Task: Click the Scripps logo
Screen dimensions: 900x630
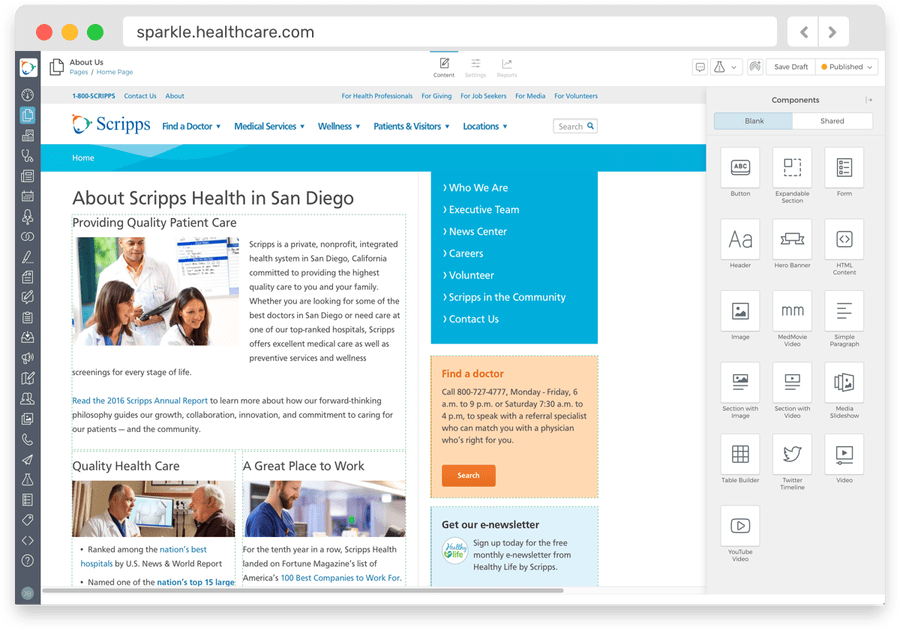Action: [111, 125]
